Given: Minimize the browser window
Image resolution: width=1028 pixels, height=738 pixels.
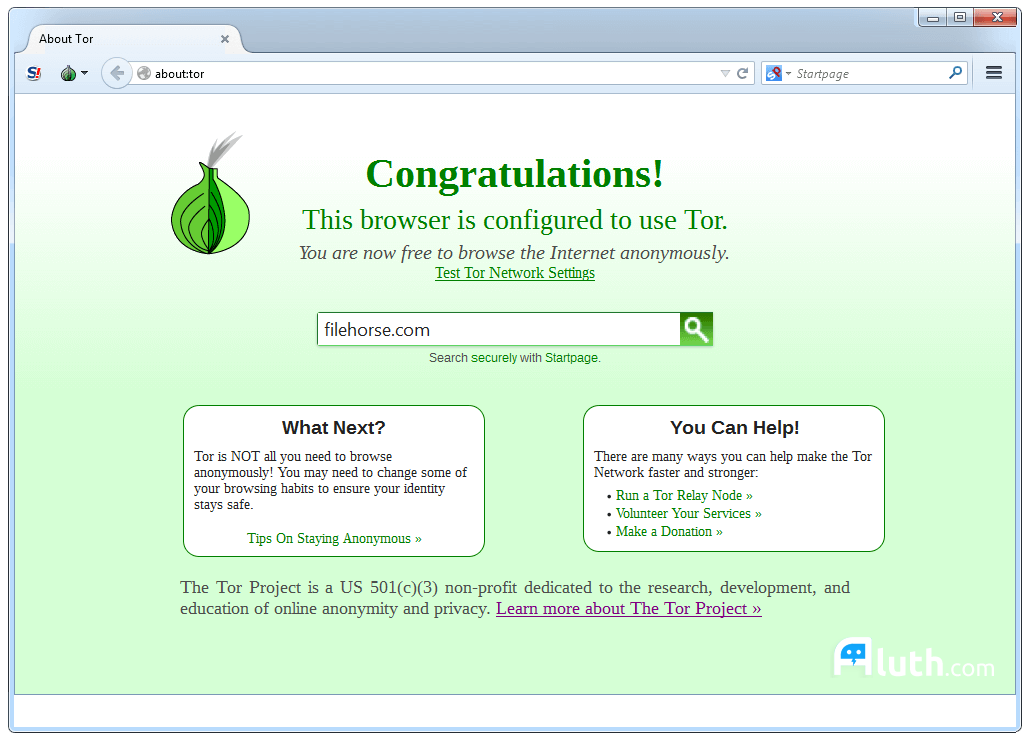Looking at the screenshot, I should 932,18.
